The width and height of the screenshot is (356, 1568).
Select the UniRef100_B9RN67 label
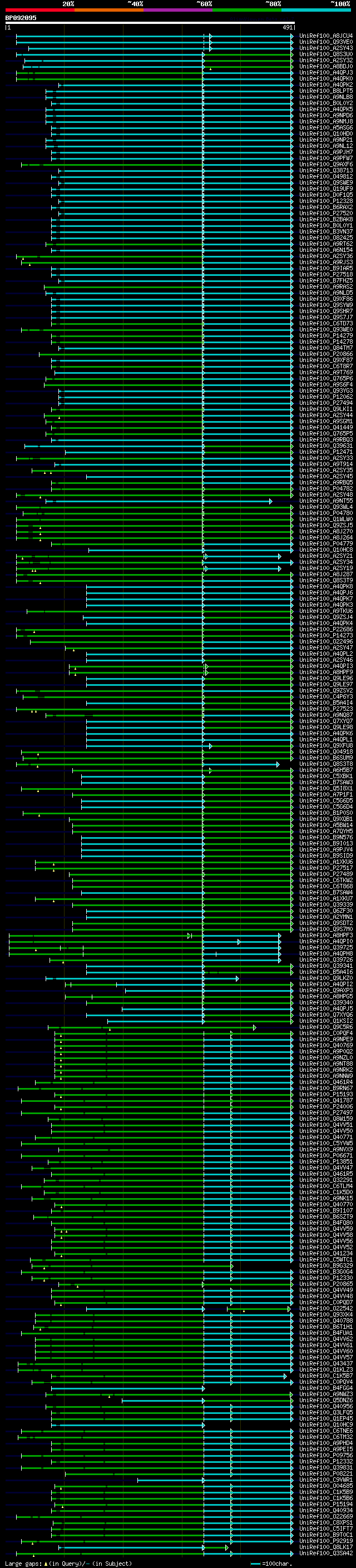point(326,1089)
